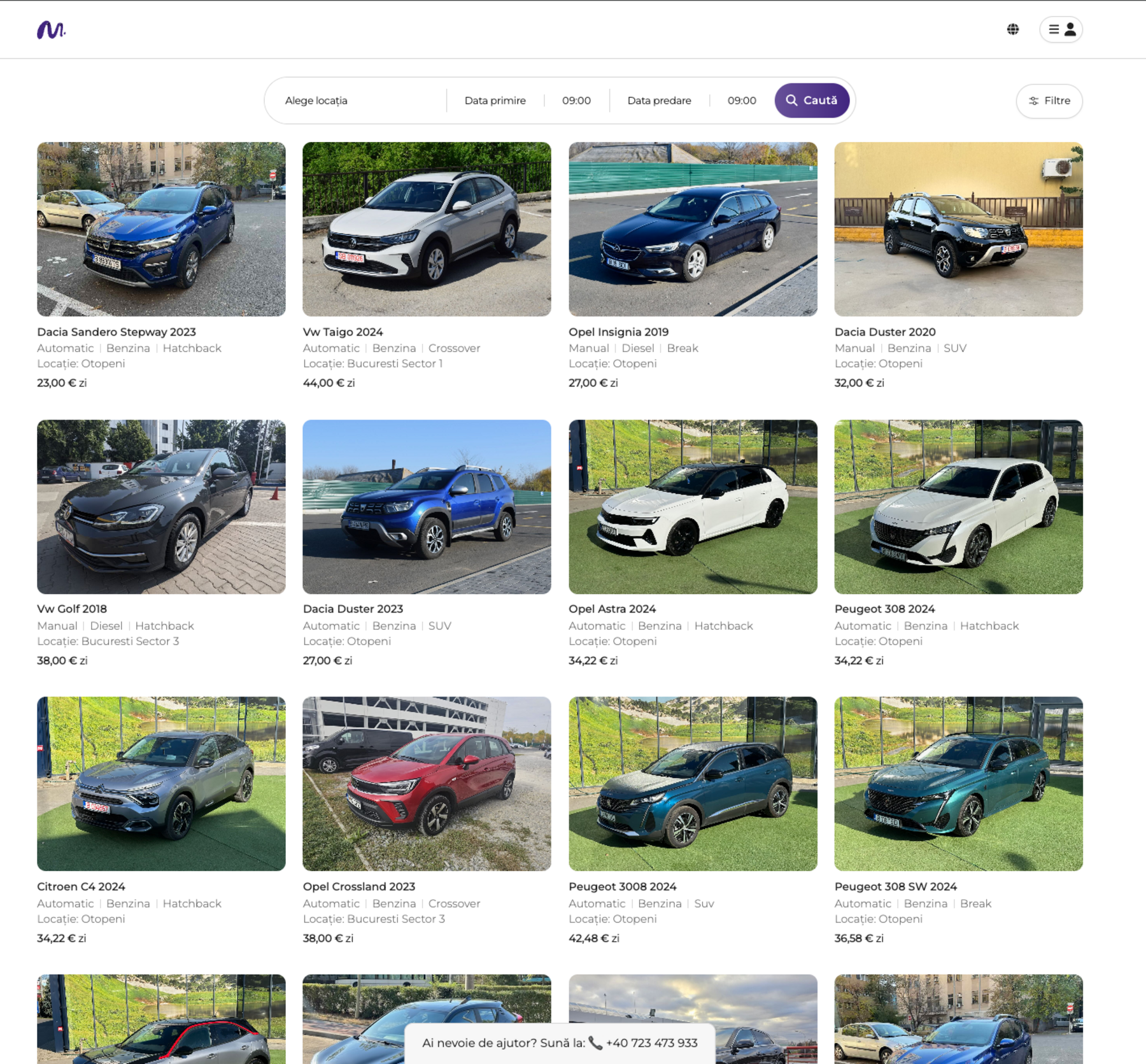Click the search magnifier in Caută button
This screenshot has height=1064, width=1146.
(x=791, y=101)
